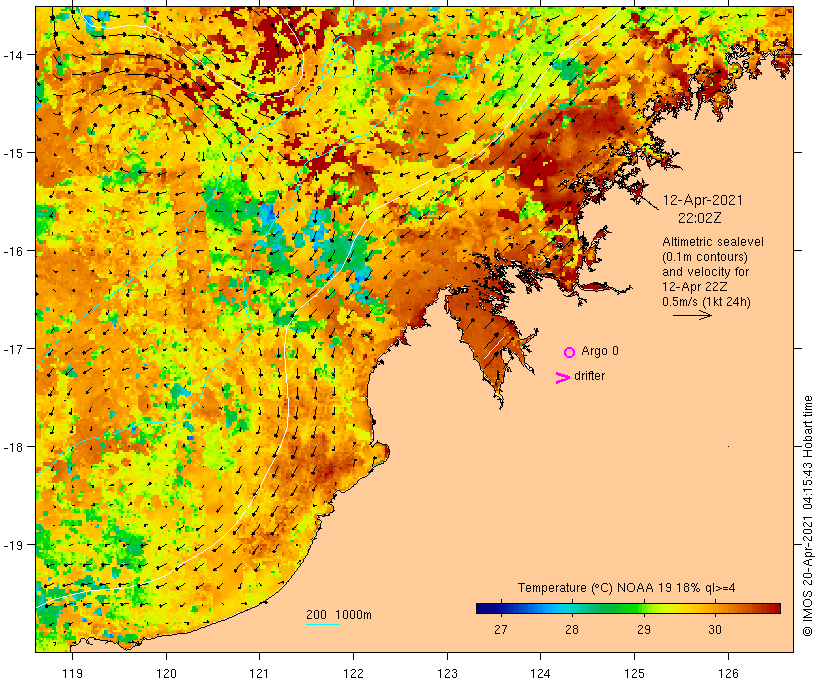Click the -19 latitude axis label
The image size is (820, 680).
(13, 545)
